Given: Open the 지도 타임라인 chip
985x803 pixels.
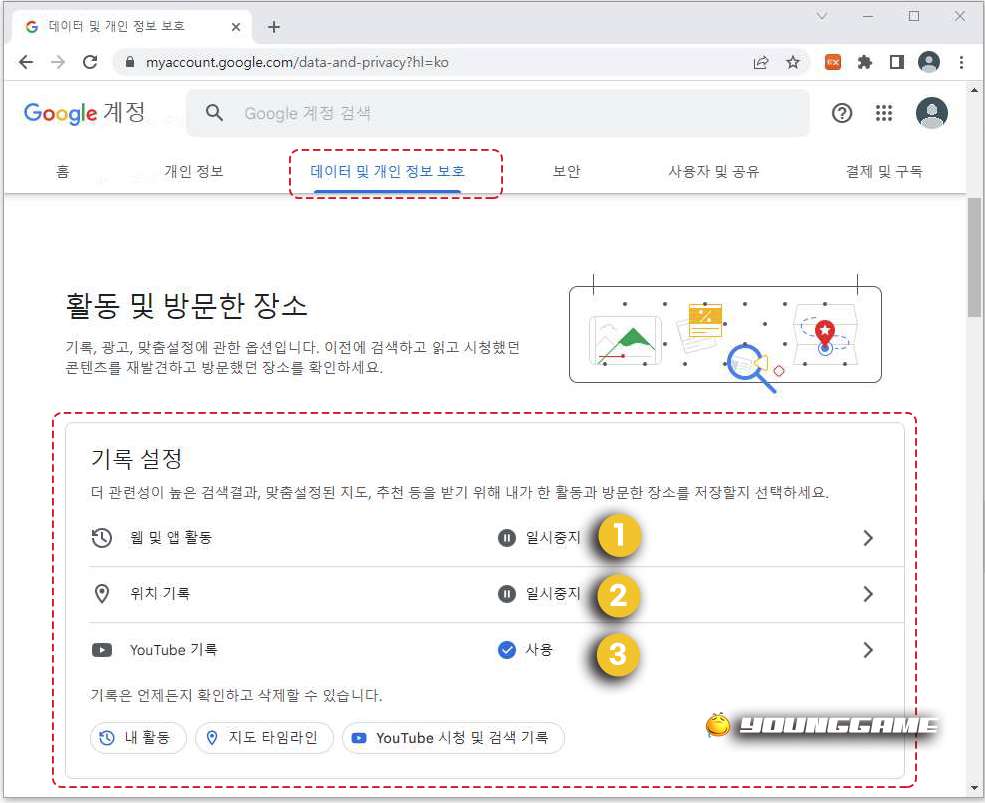Looking at the screenshot, I should [x=265, y=738].
